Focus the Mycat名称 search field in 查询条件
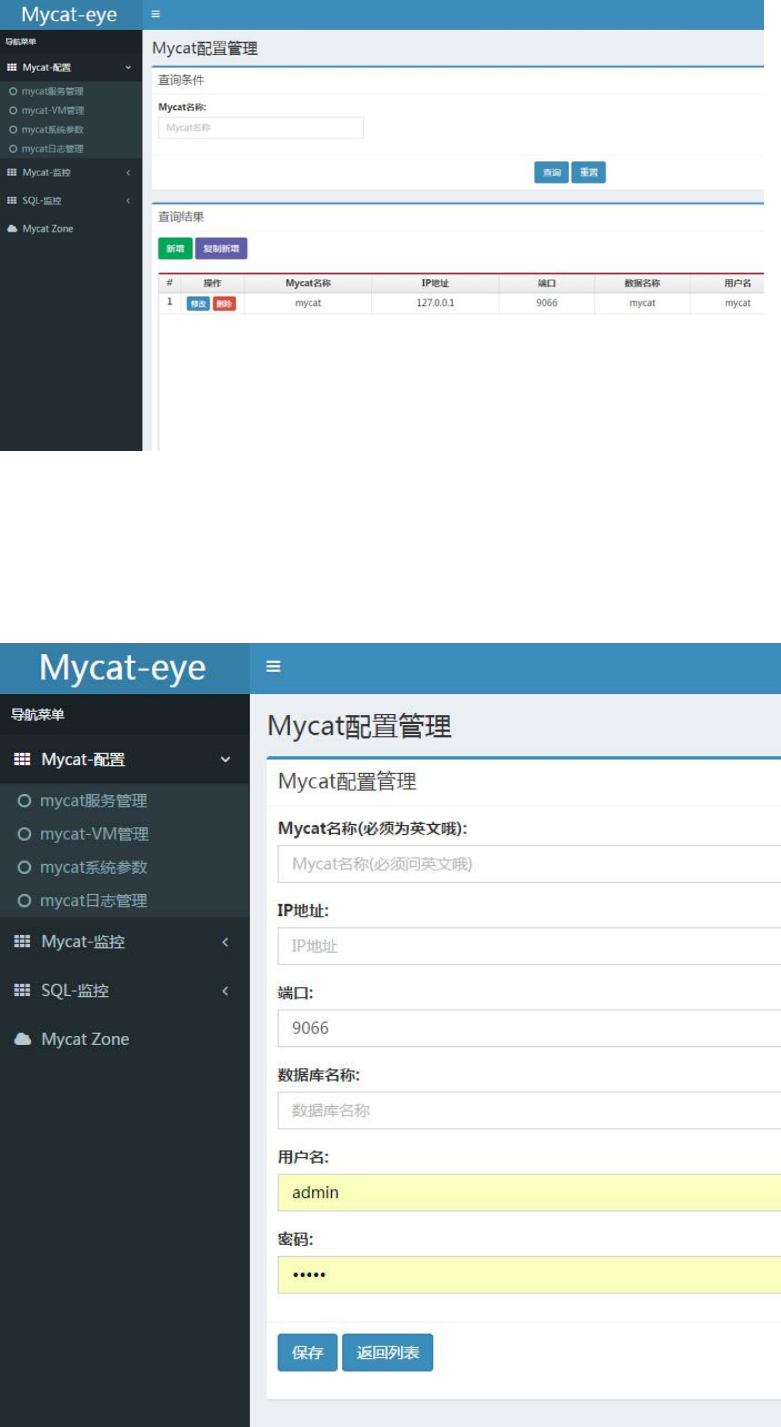The width and height of the screenshot is (781, 1427). pyautogui.click(x=261, y=127)
